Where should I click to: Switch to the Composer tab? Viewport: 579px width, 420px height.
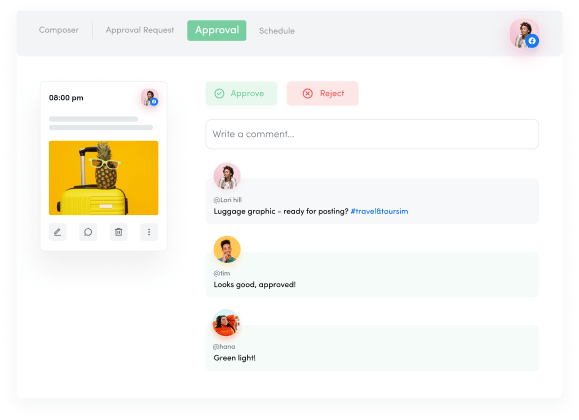coord(59,30)
